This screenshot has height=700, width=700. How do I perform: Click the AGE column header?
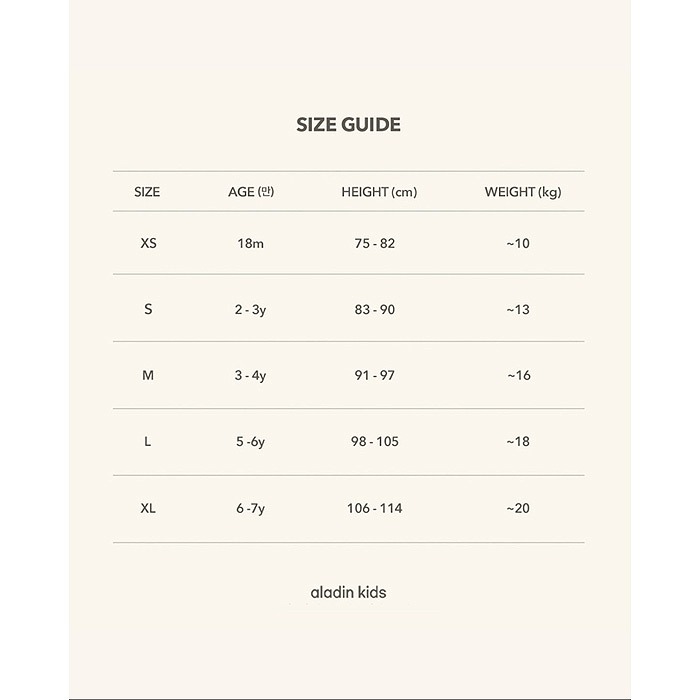[250, 192]
